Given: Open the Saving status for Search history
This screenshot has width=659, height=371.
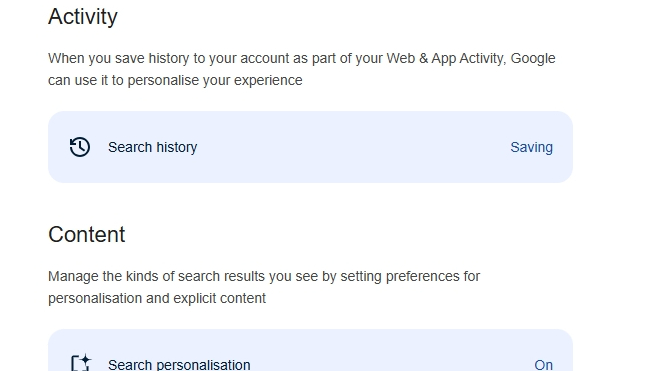Looking at the screenshot, I should [x=531, y=147].
